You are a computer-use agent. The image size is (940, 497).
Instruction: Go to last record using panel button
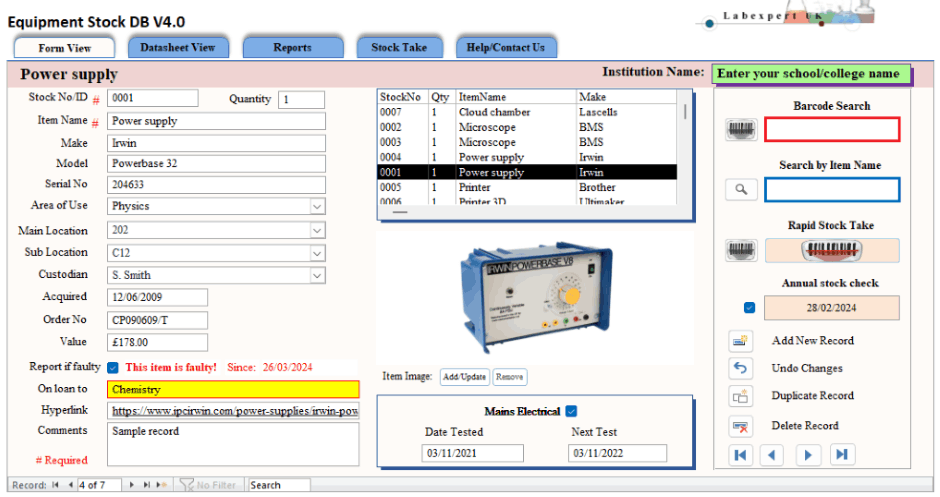(842, 455)
